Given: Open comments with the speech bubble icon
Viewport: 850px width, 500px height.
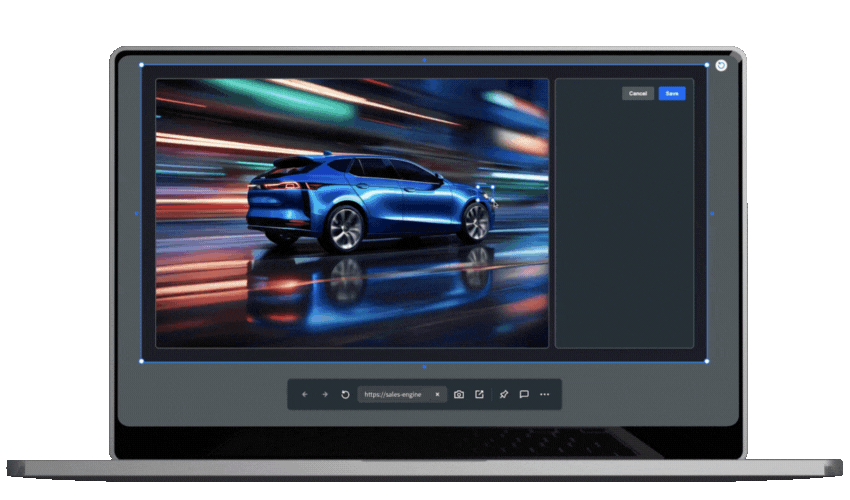Looking at the screenshot, I should (x=524, y=395).
